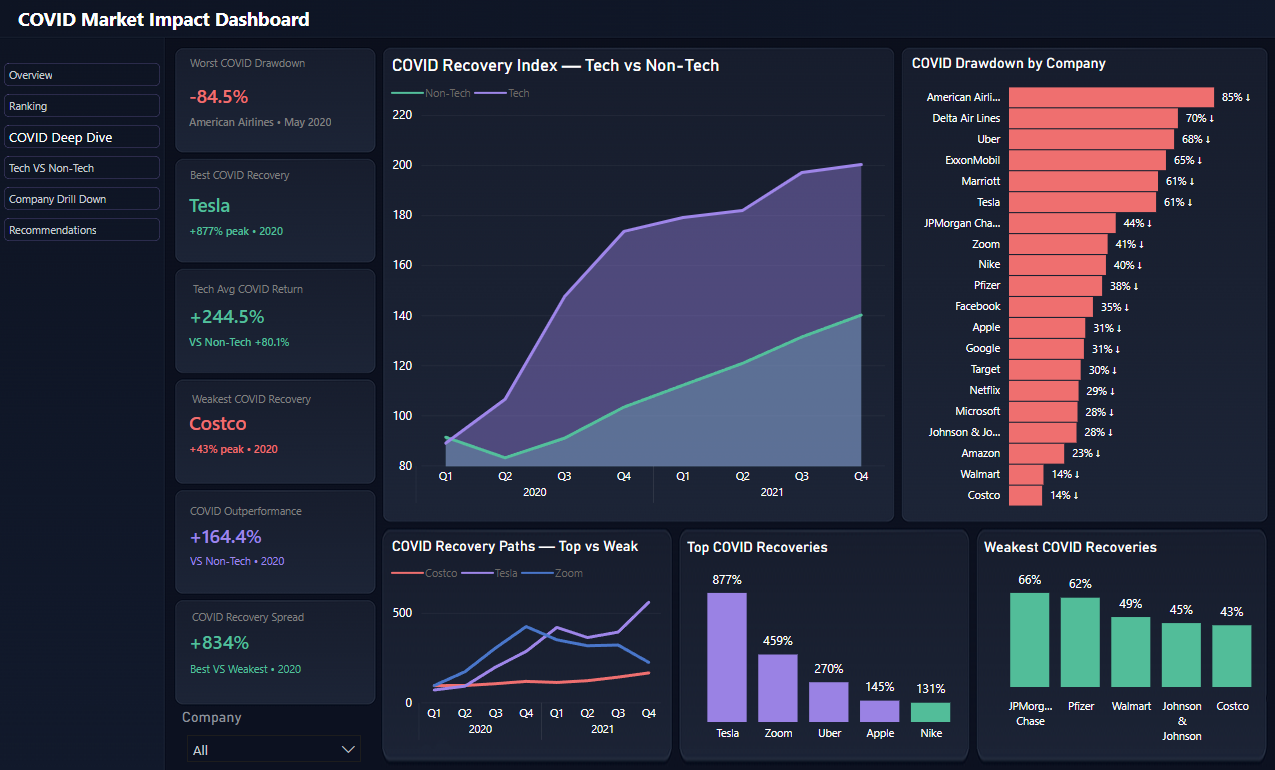Select COVID Deep Dive navigation button
This screenshot has width=1275, height=770.
[x=82, y=137]
